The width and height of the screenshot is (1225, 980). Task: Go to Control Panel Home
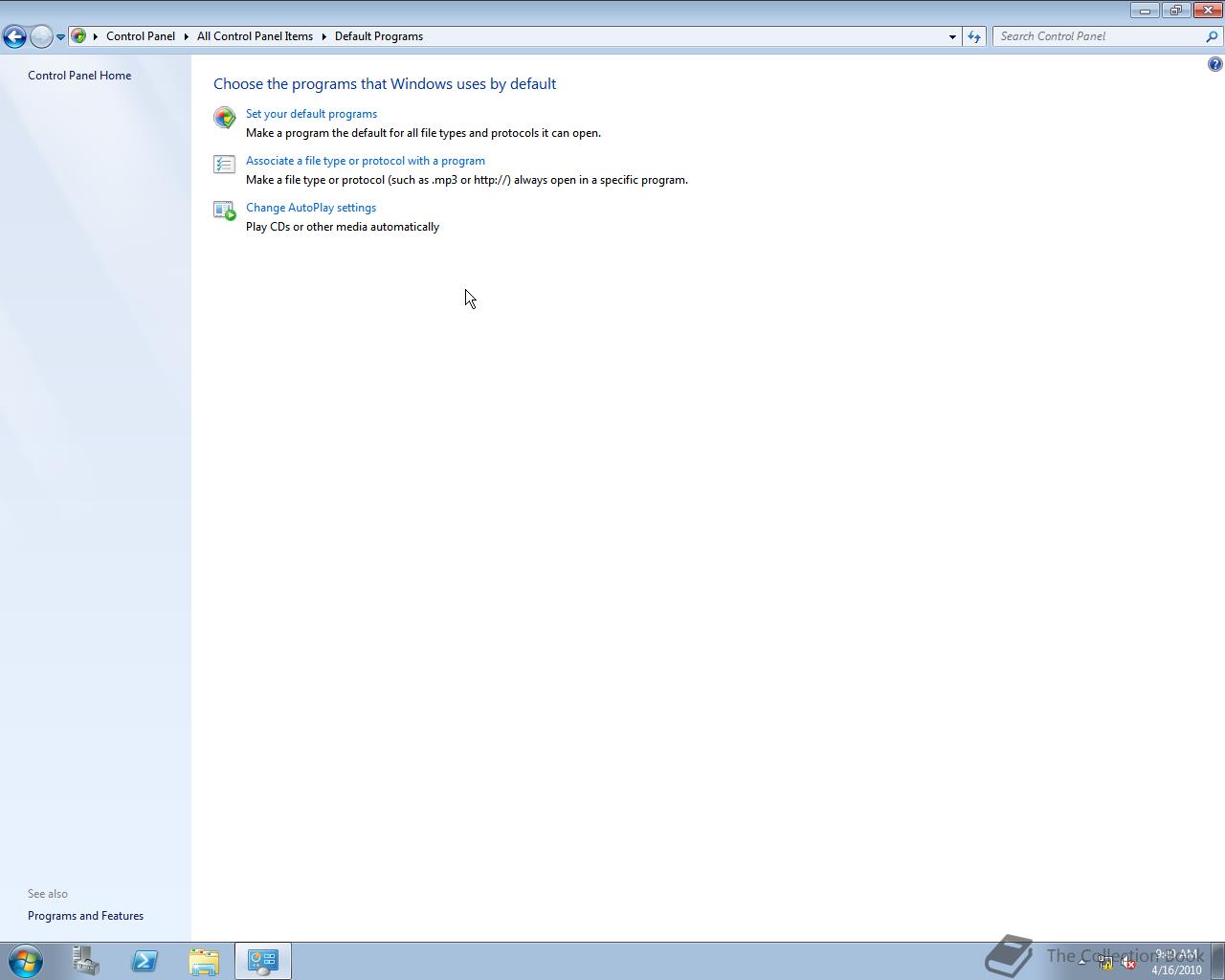[x=79, y=76]
